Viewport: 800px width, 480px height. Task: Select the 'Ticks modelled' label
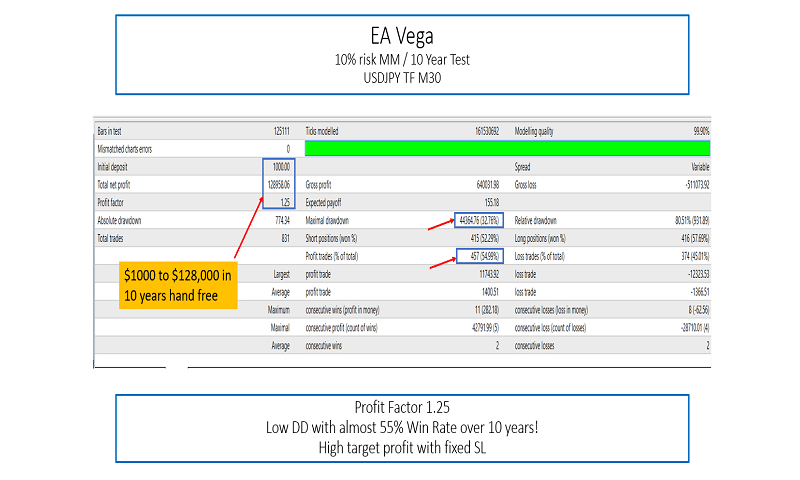pyautogui.click(x=322, y=131)
